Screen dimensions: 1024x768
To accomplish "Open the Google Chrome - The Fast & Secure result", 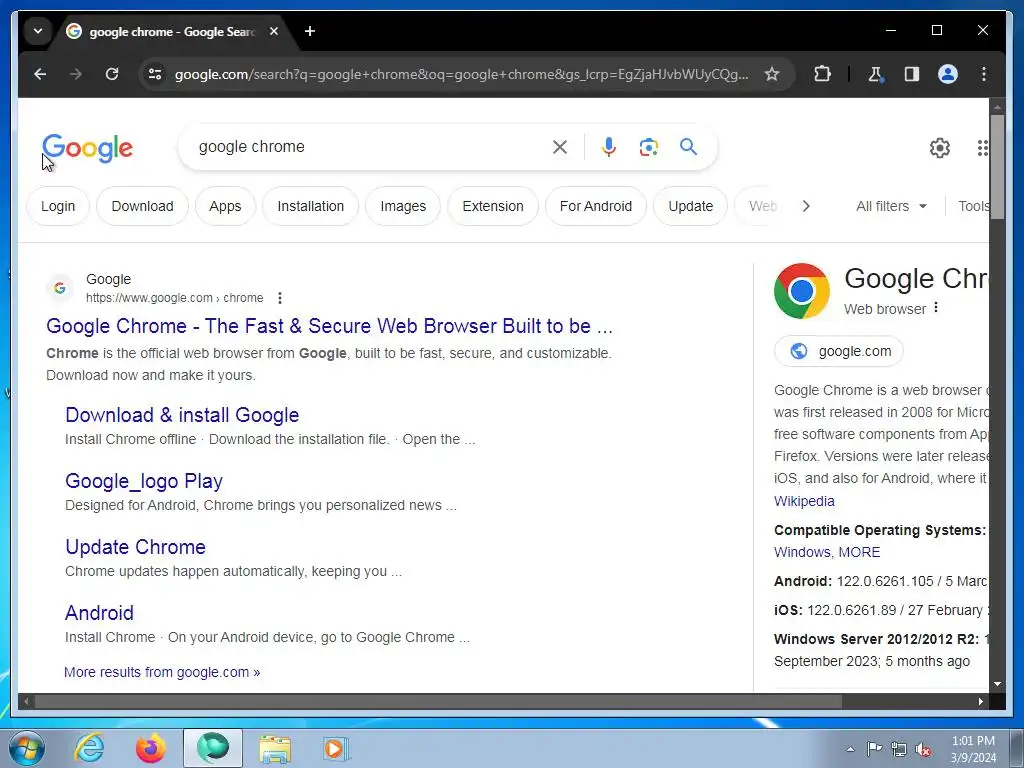I will coord(329,326).
